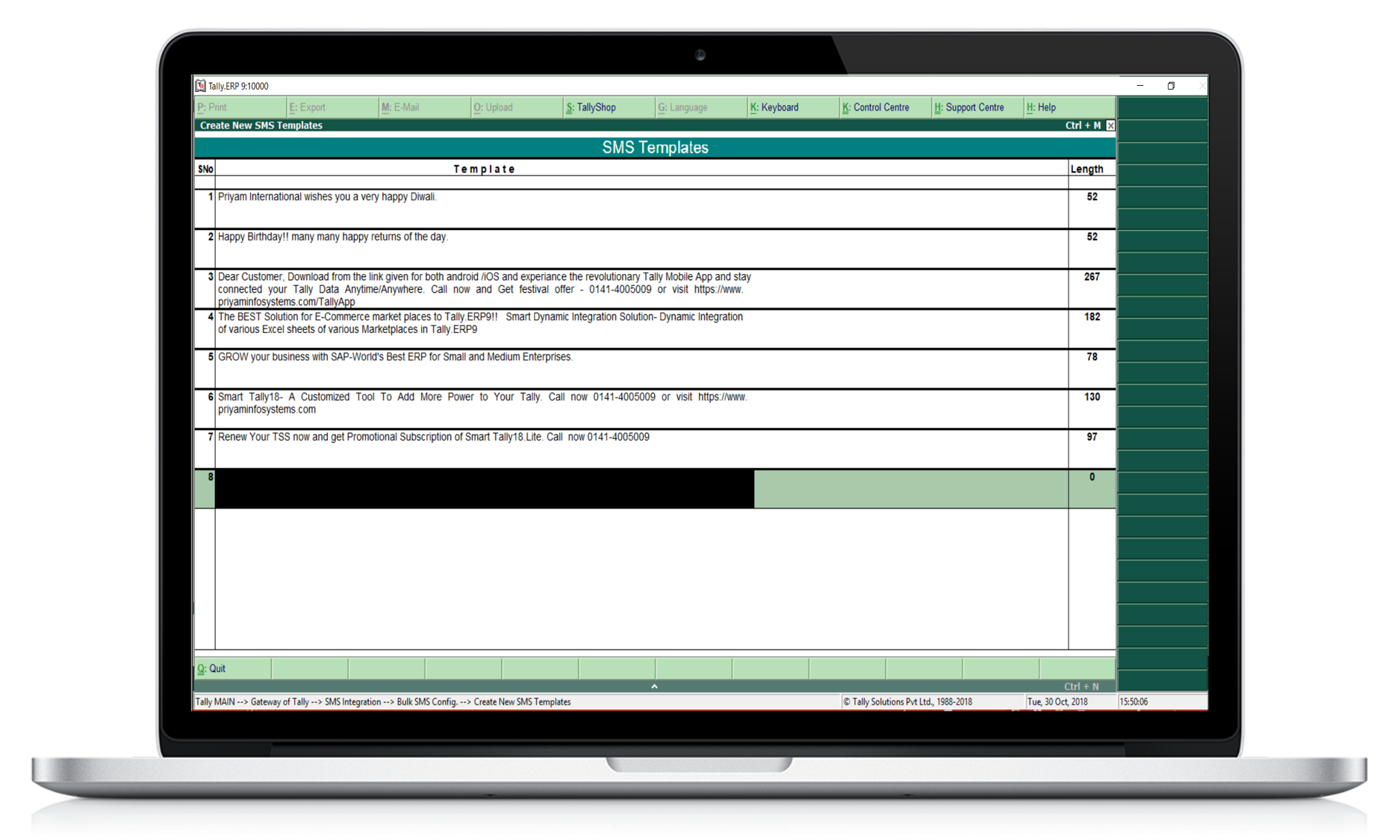The height and width of the screenshot is (840, 1400).
Task: Open the E-Mail menu
Action: click(x=424, y=108)
